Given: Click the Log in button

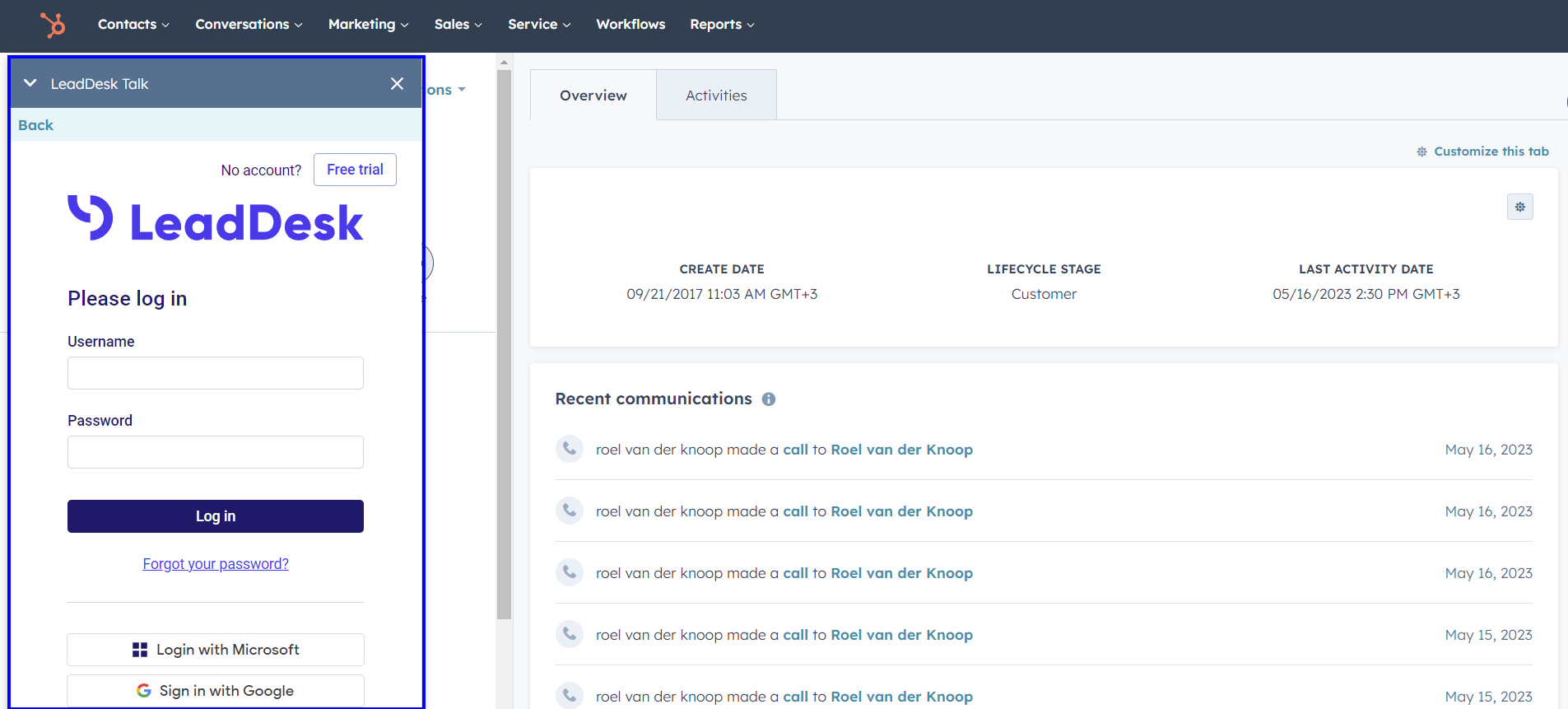Looking at the screenshot, I should [x=216, y=516].
